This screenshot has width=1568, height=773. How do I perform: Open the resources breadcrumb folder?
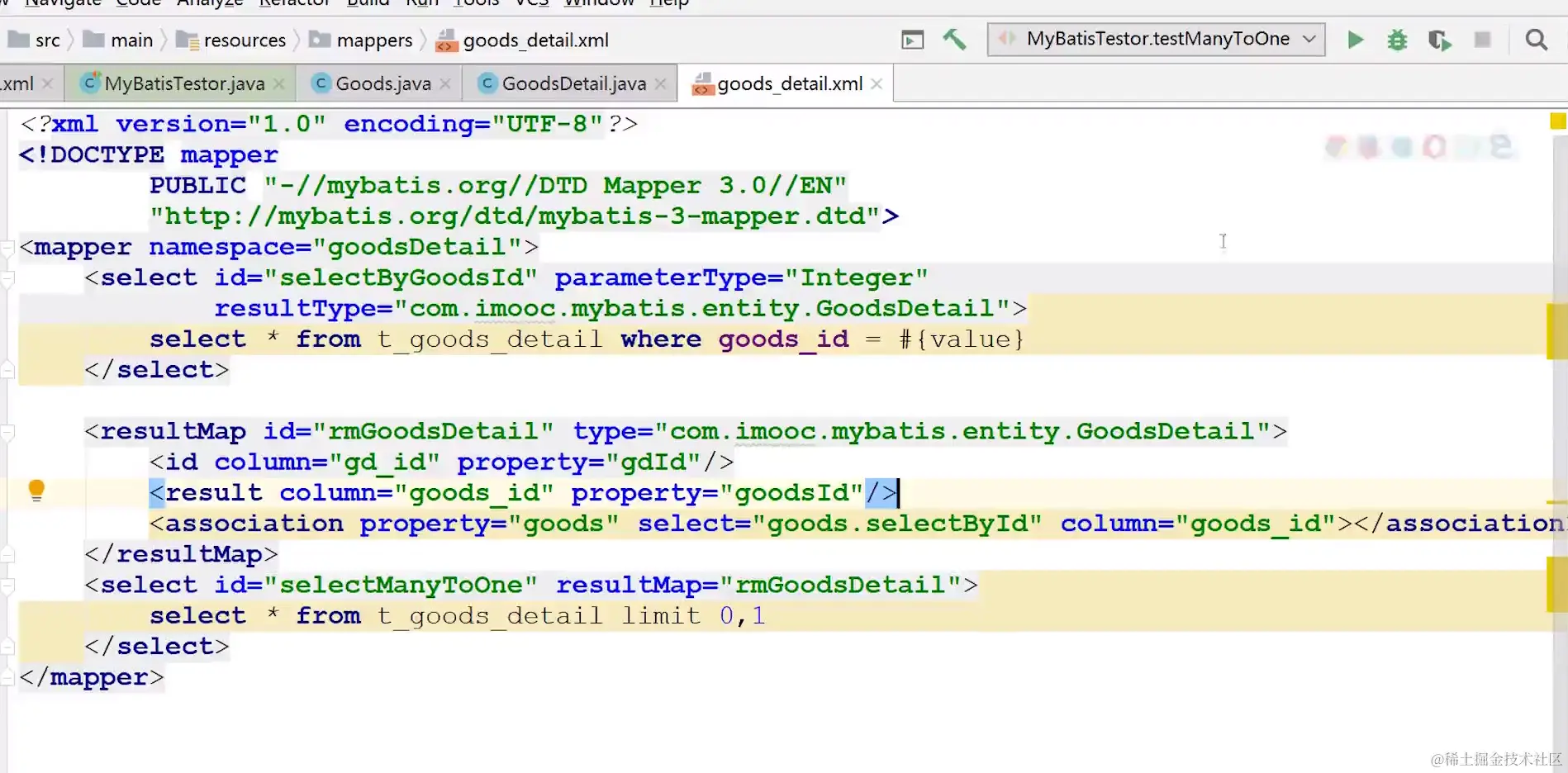[231, 40]
